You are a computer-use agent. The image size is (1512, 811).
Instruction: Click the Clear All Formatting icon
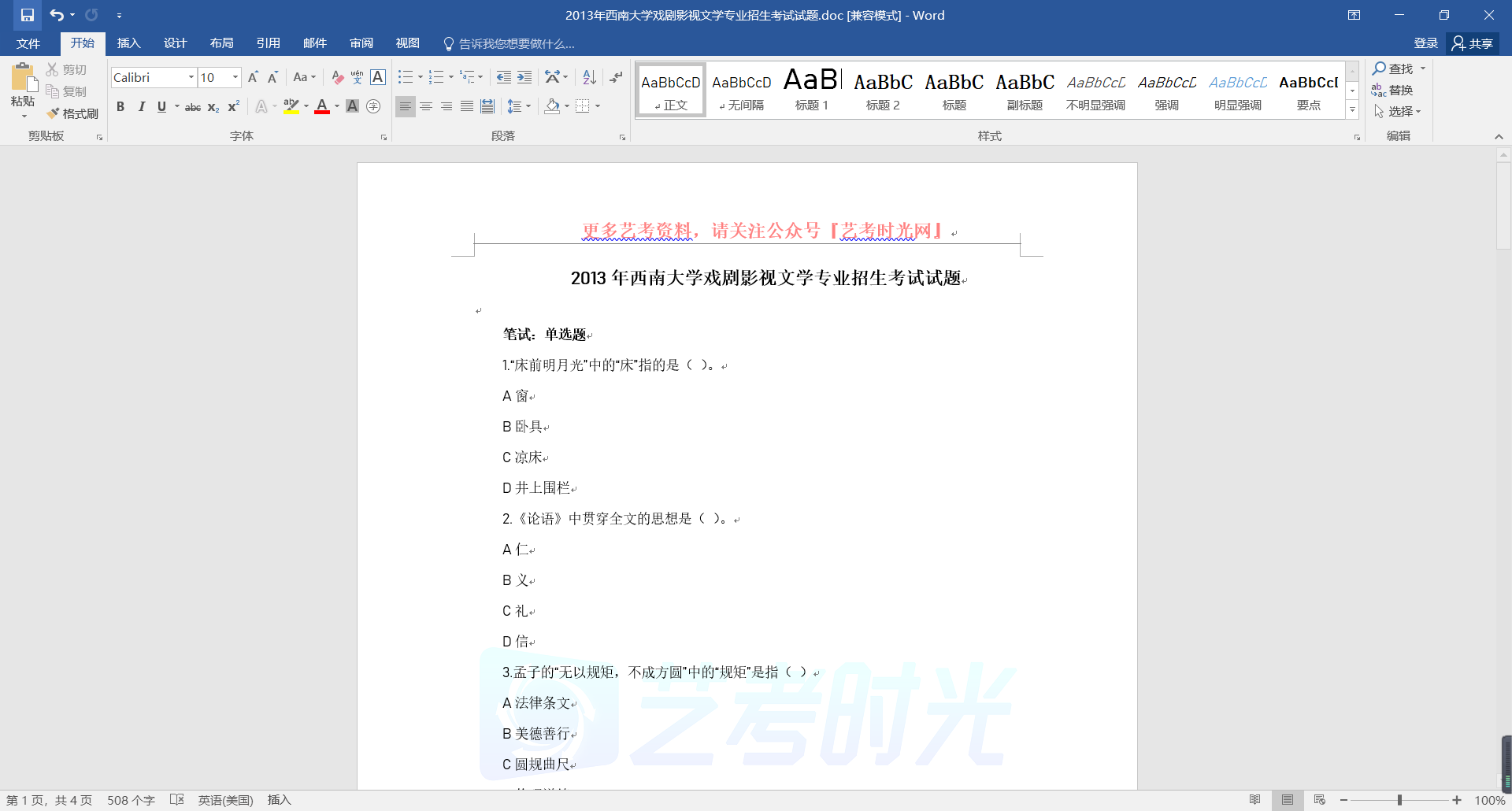[x=337, y=77]
